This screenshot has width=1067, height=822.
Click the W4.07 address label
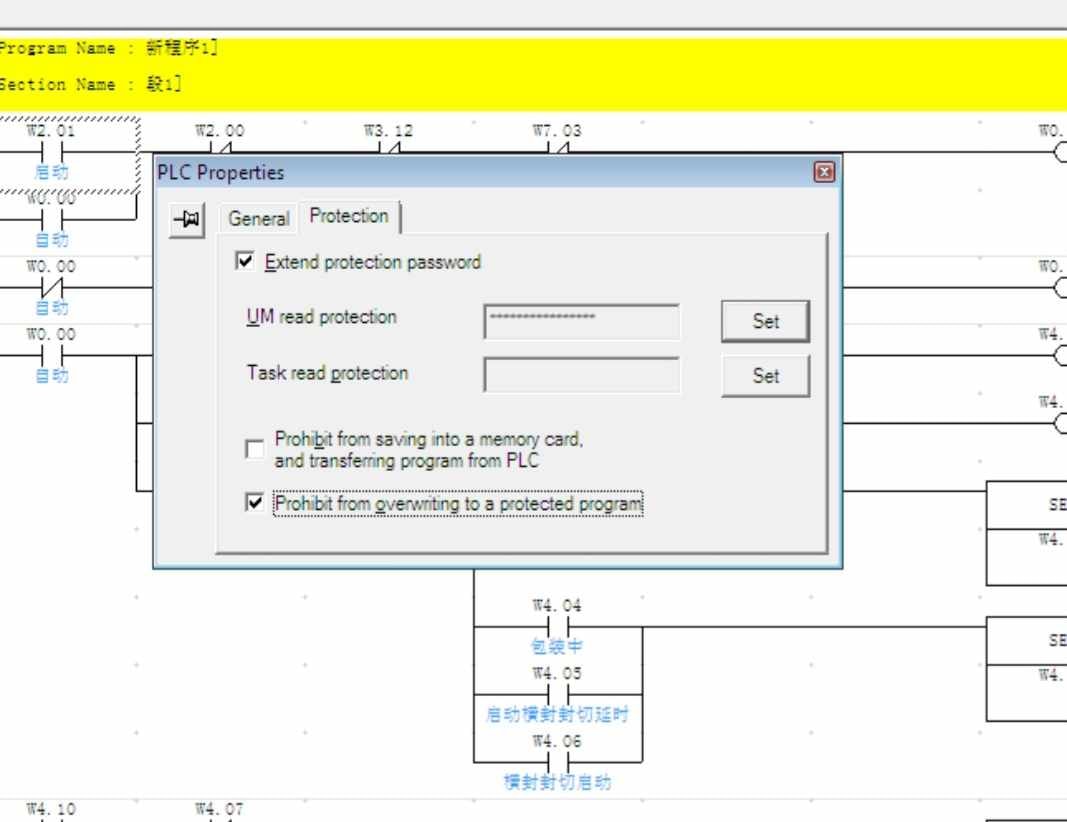(219, 809)
